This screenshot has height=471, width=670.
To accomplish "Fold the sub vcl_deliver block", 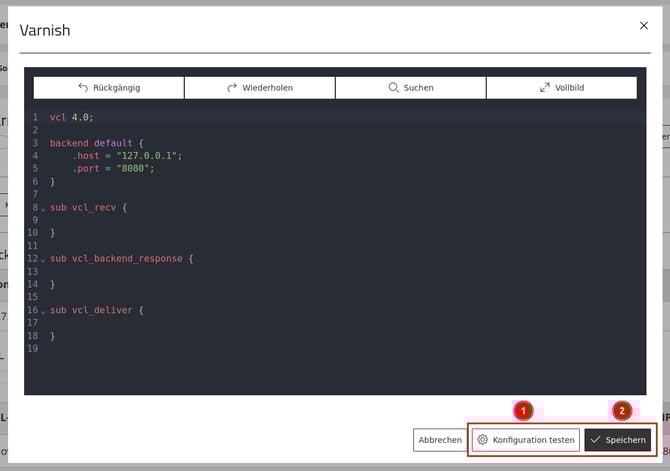I will point(43,311).
